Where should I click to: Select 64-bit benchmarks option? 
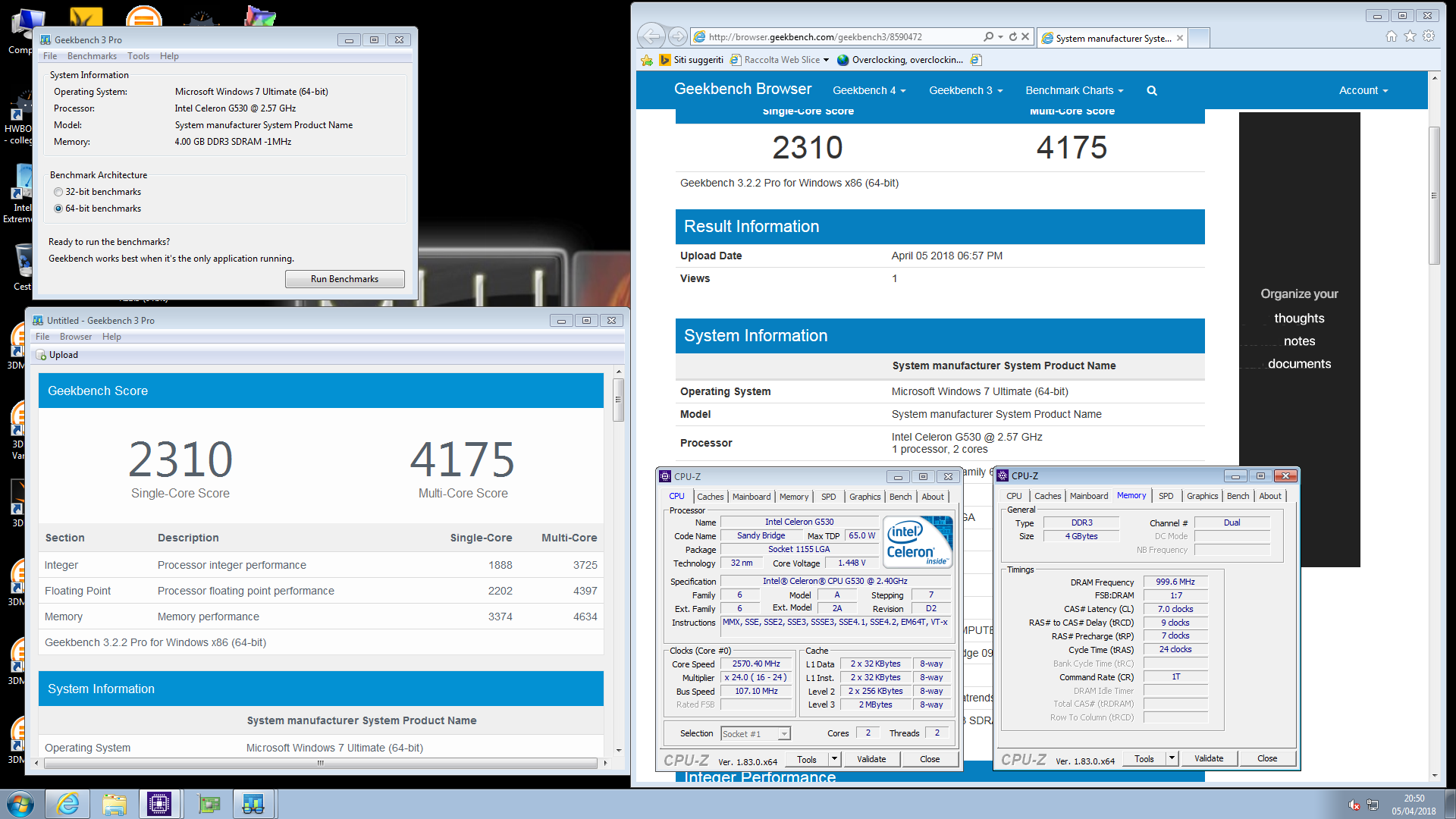97,209
